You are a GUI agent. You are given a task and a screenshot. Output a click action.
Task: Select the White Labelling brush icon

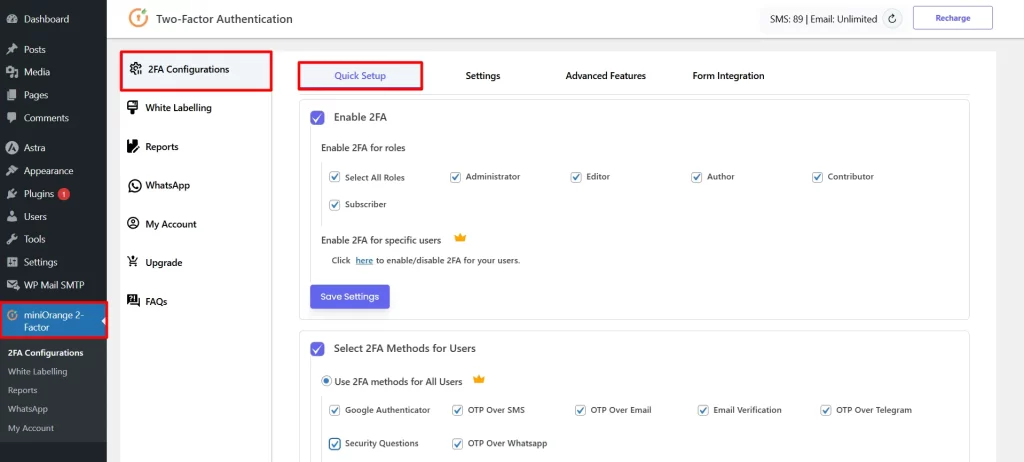[135, 108]
